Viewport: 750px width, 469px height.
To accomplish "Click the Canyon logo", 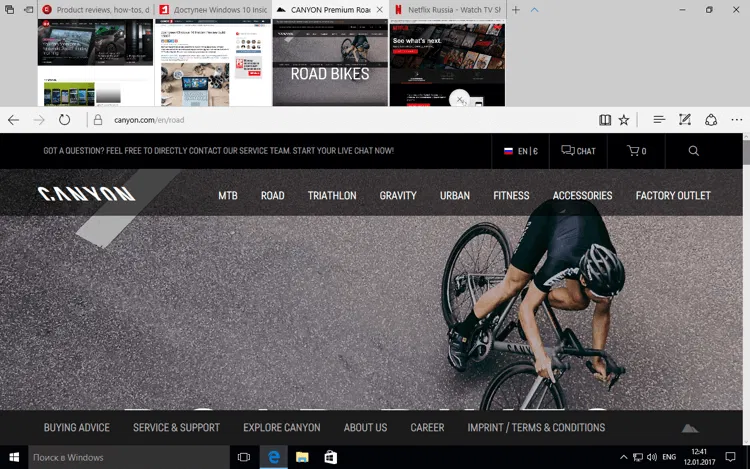I will [x=87, y=194].
